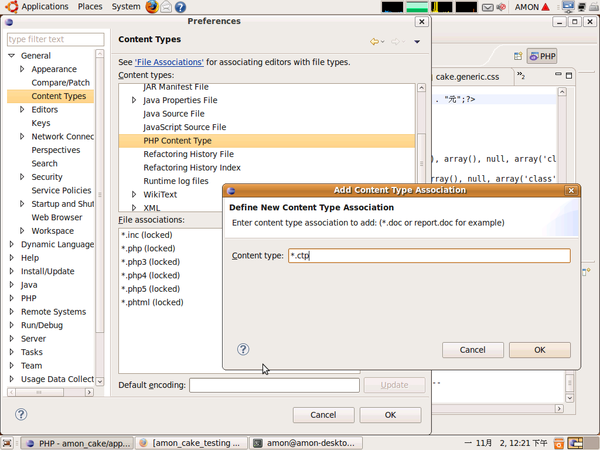Select the PHP perspective button
The width and height of the screenshot is (600, 450).
[x=542, y=56]
